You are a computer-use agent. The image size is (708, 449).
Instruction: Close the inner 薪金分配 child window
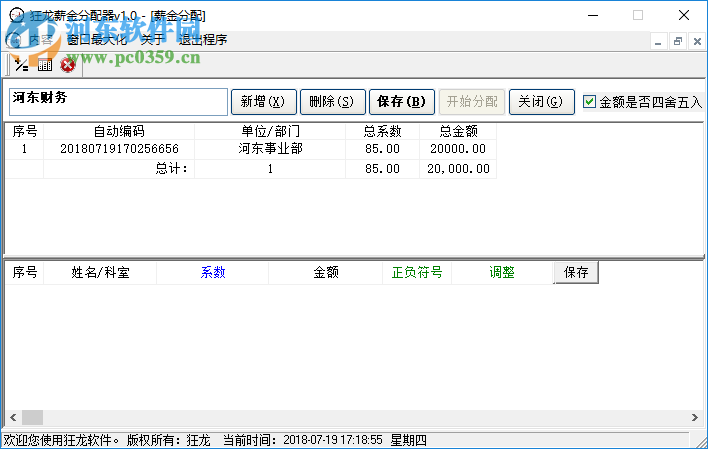[x=697, y=42]
